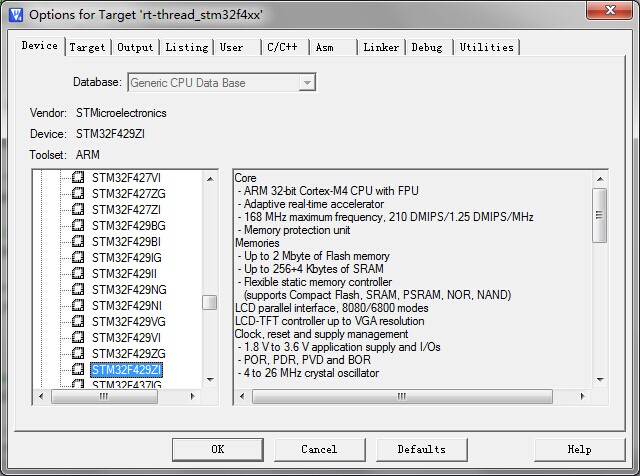The image size is (640, 476).
Task: Open the Utilities tab
Action: point(487,47)
